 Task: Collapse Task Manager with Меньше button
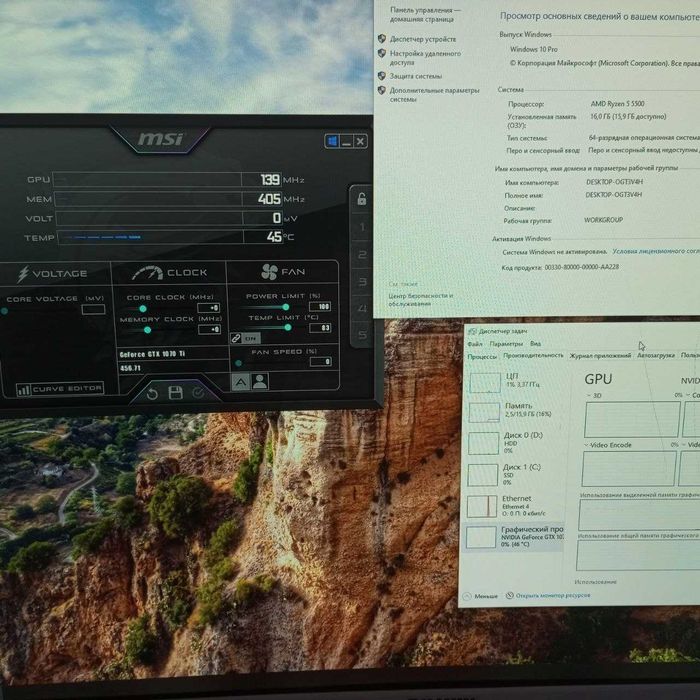(480, 596)
